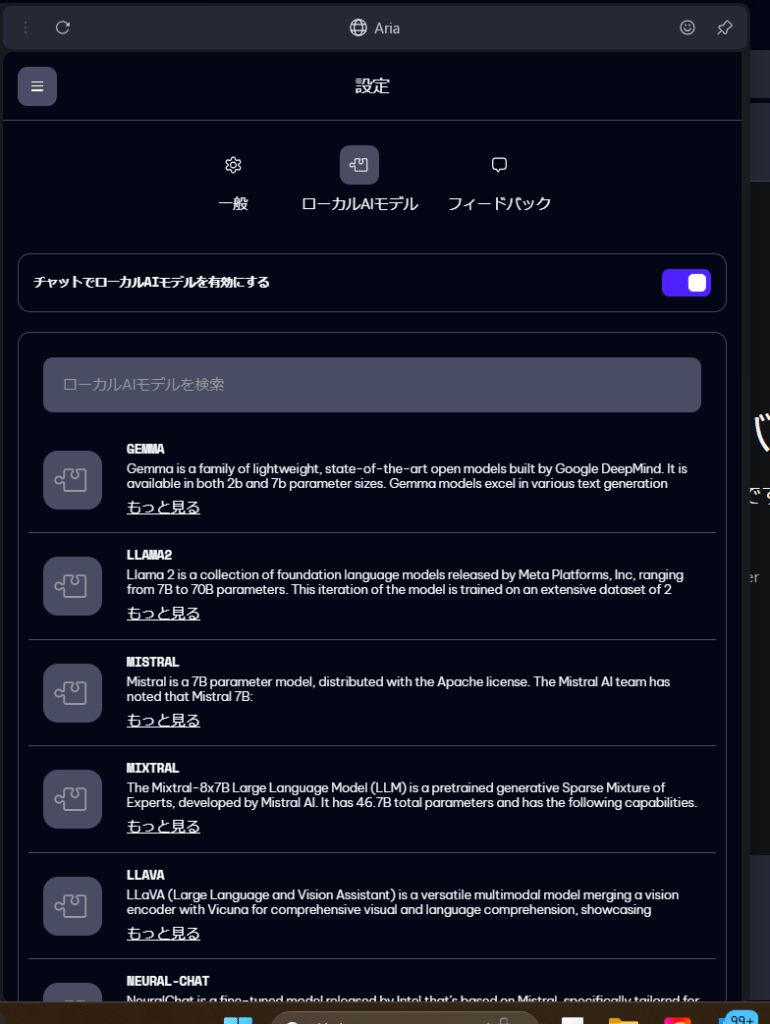This screenshot has width=770, height=1024.
Task: Click the LLaVA model puzzle icon
Action: coord(72,906)
